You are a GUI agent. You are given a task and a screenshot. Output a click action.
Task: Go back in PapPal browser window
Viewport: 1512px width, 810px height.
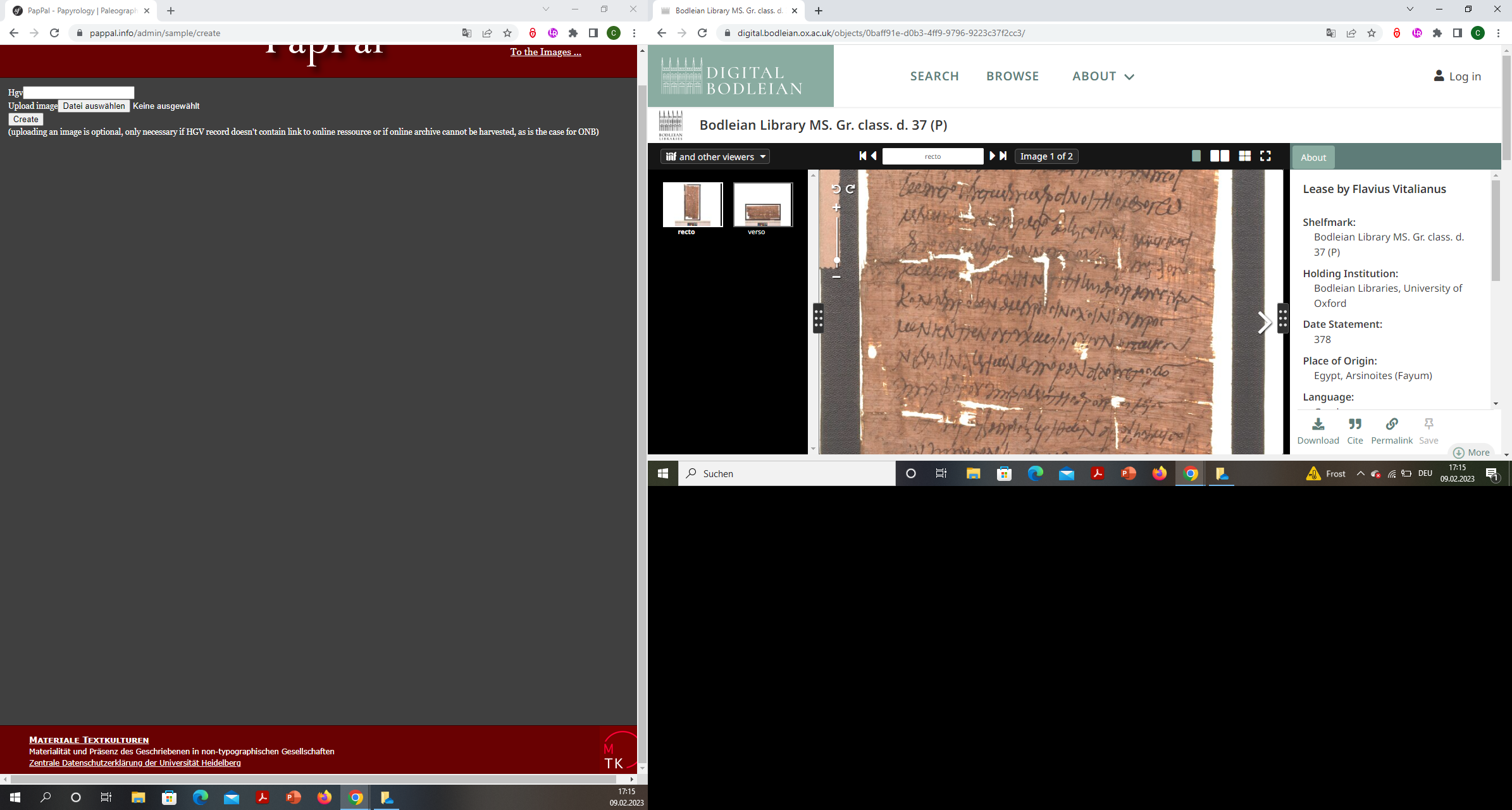pos(14,33)
